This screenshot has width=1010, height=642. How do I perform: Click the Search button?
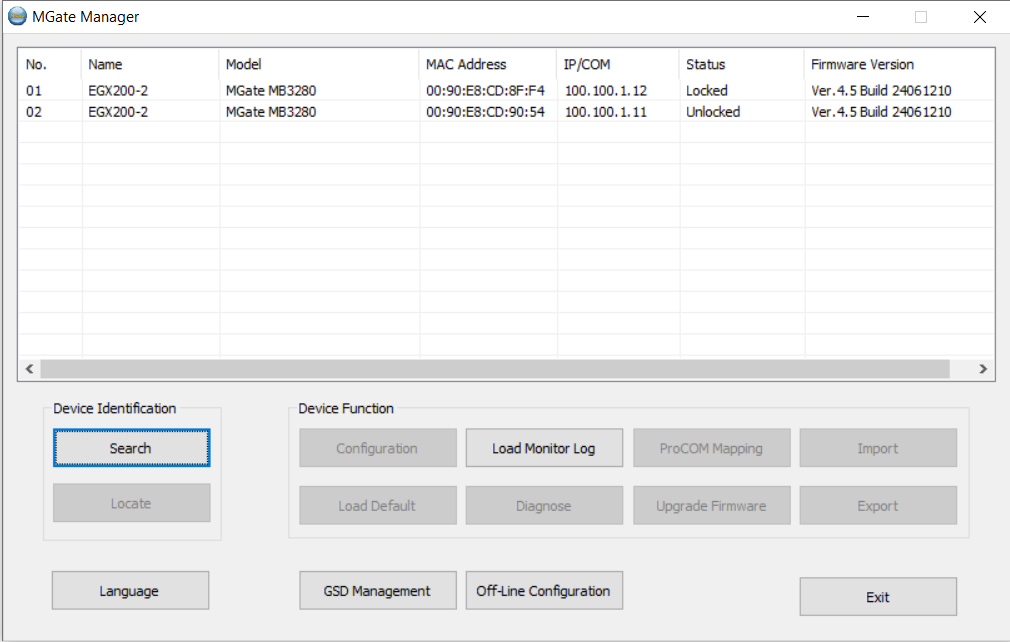point(131,448)
